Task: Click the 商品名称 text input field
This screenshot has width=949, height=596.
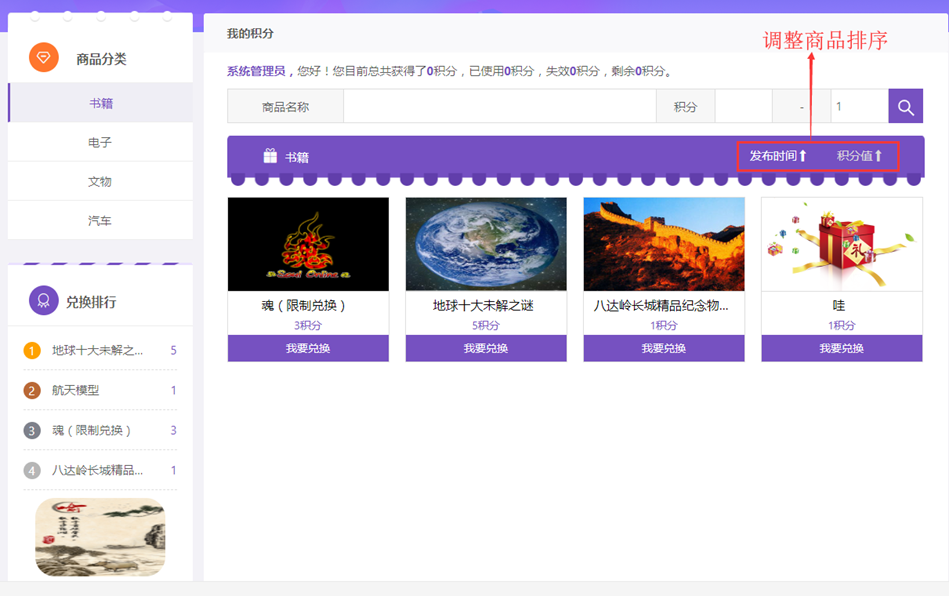Action: [x=500, y=106]
